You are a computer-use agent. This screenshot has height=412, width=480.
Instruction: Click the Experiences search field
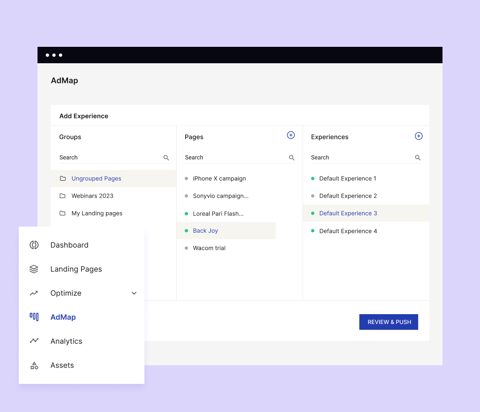click(x=365, y=157)
